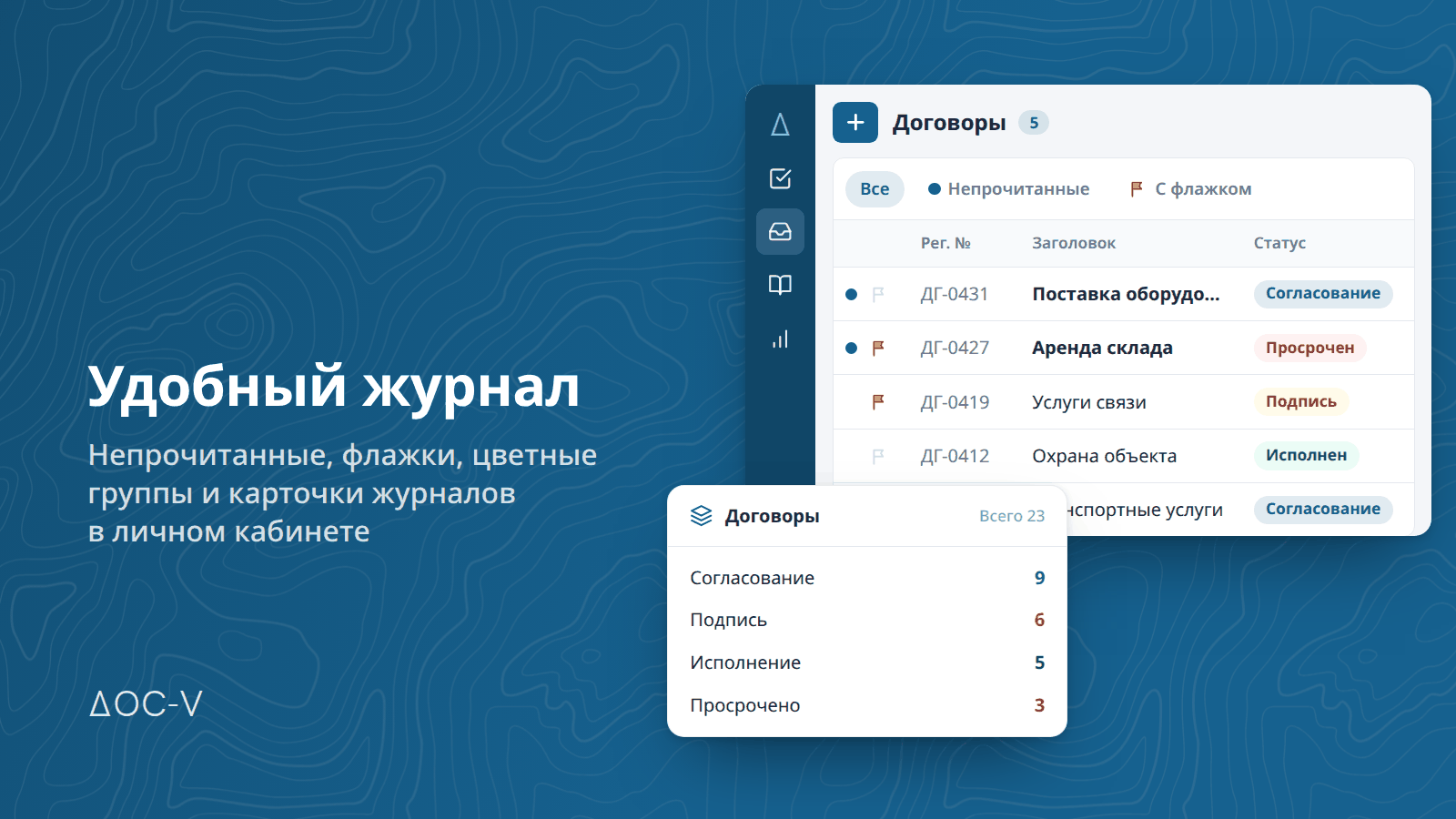Click the plus button next to Договоры

click(855, 123)
